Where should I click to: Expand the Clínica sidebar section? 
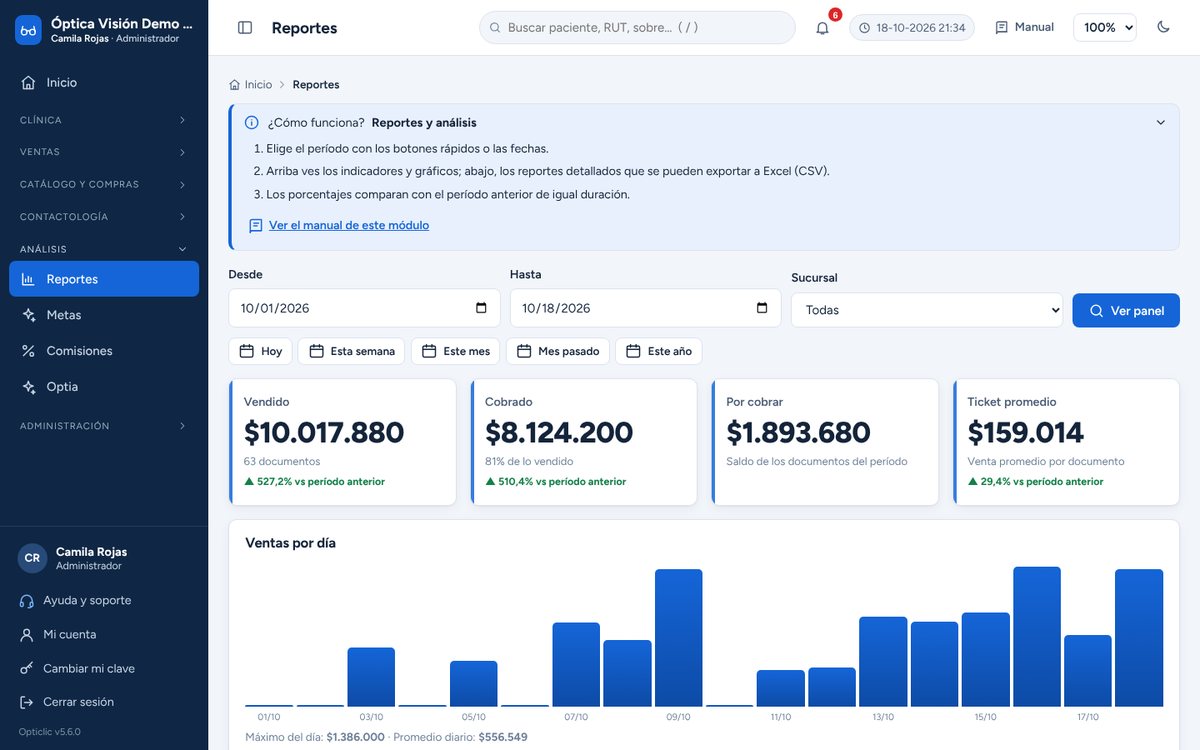(104, 120)
